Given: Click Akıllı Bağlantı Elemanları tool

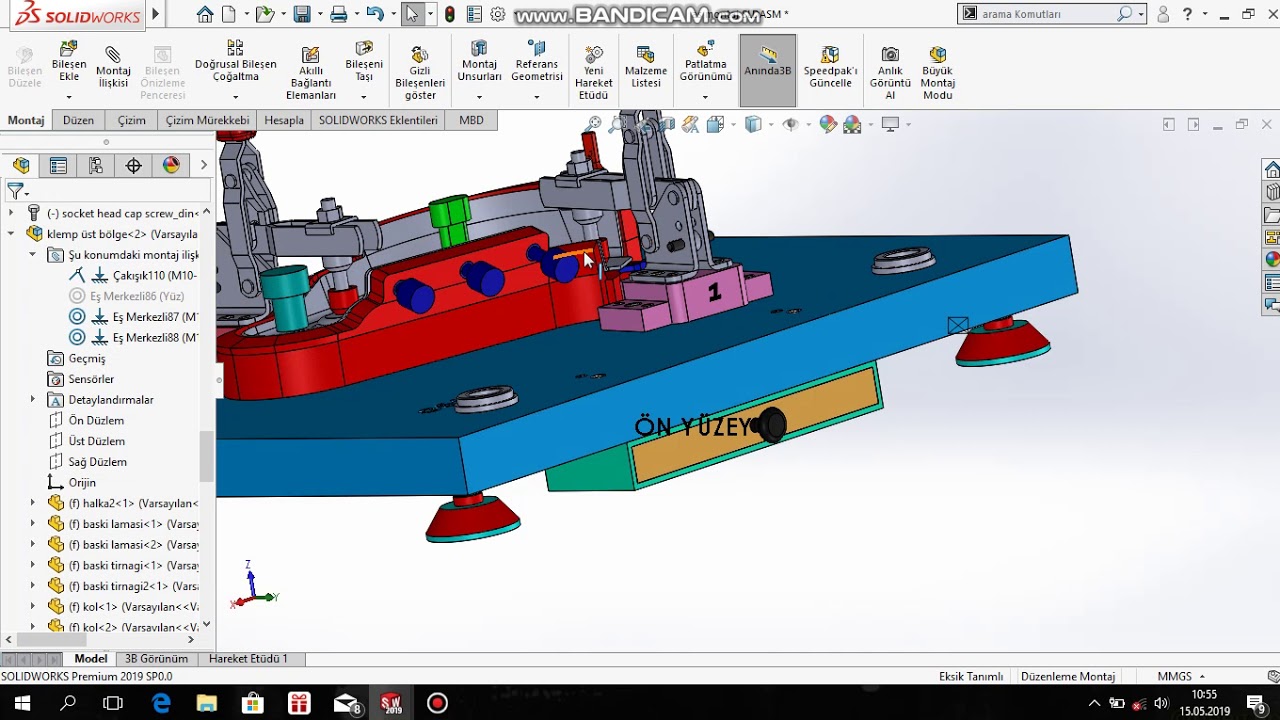Looking at the screenshot, I should coord(311,72).
